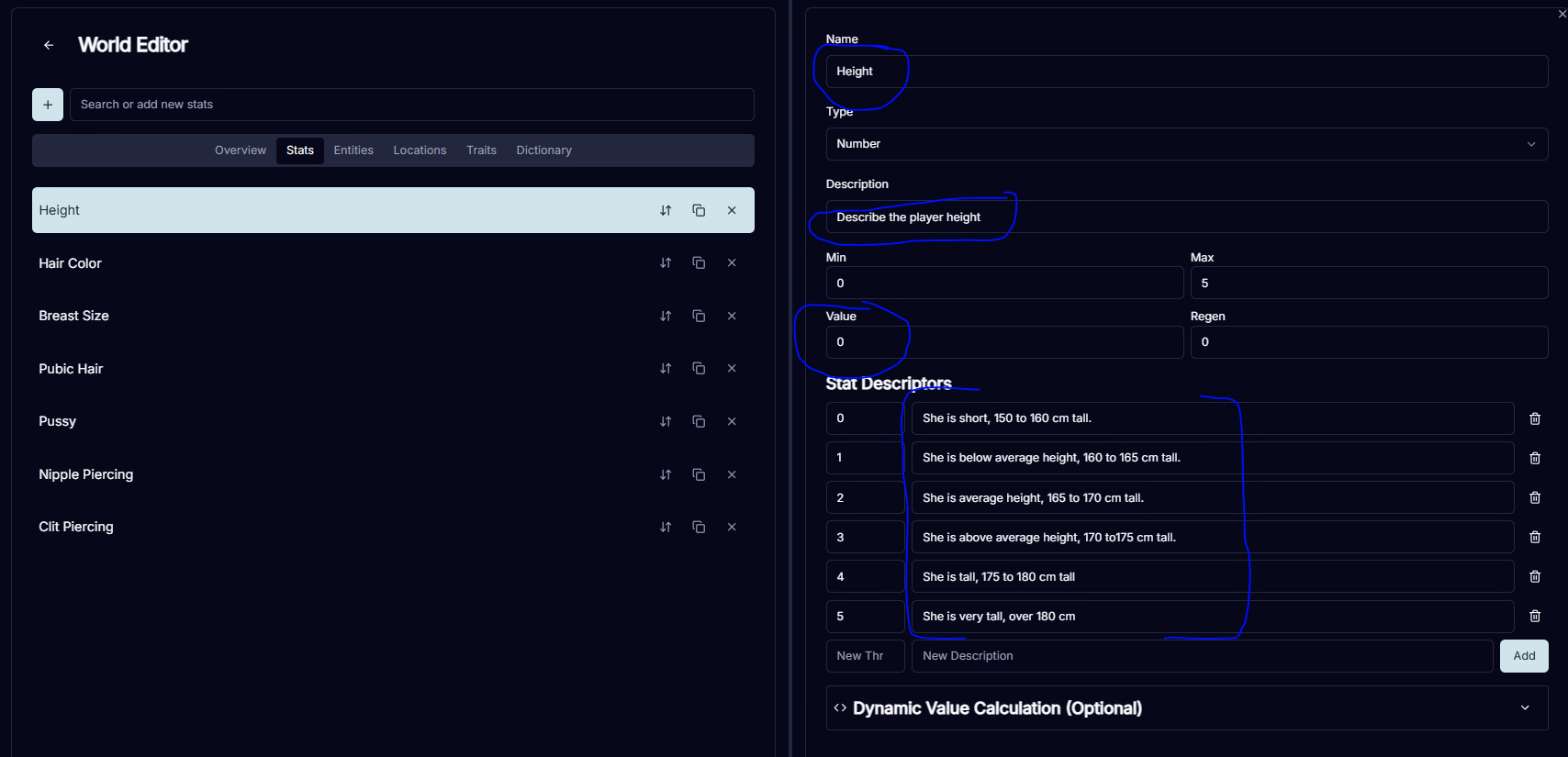Switch to the Entities tab
Screen dimensions: 1568x757
click(353, 150)
